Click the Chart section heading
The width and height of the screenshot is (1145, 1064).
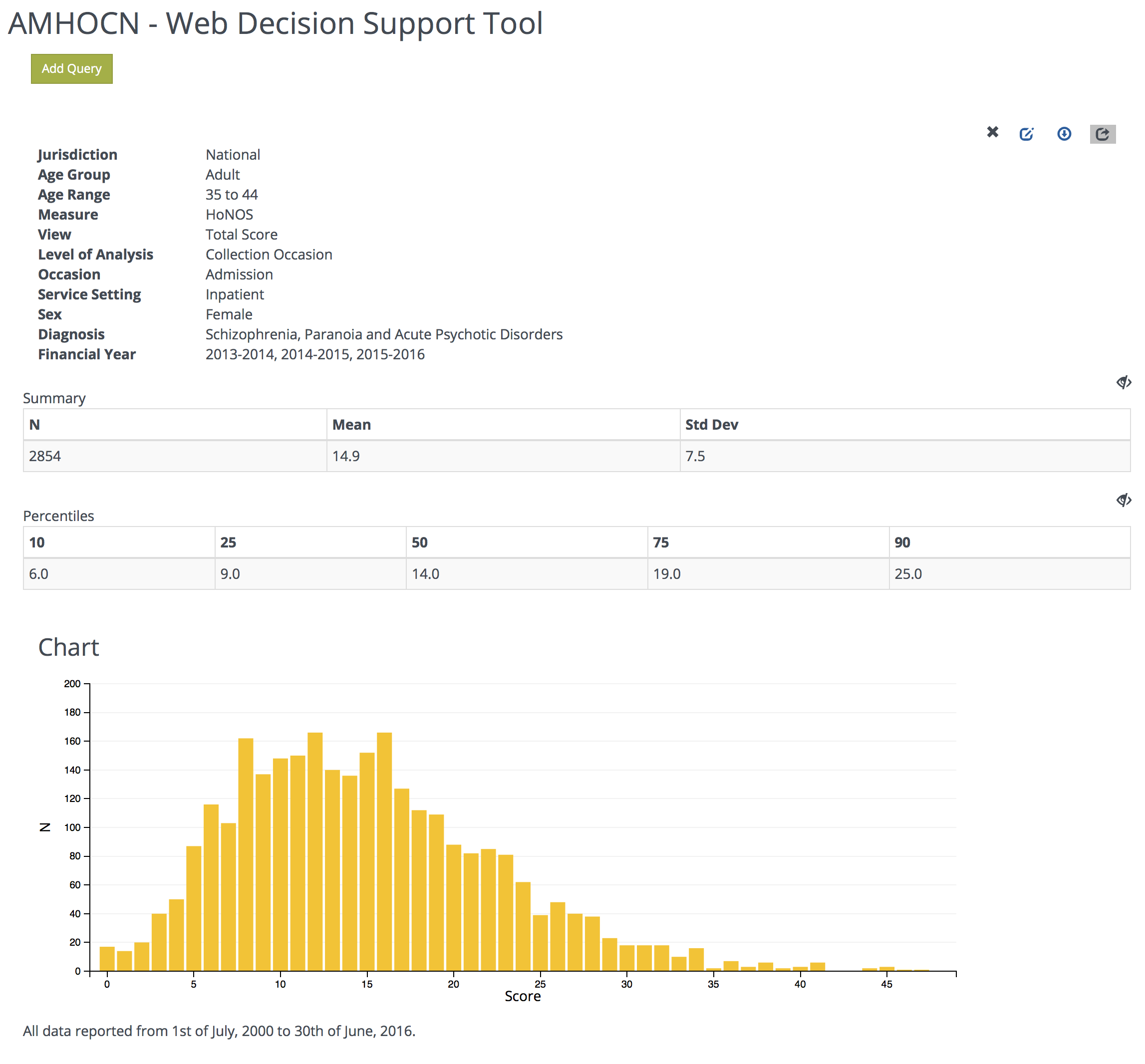[68, 648]
